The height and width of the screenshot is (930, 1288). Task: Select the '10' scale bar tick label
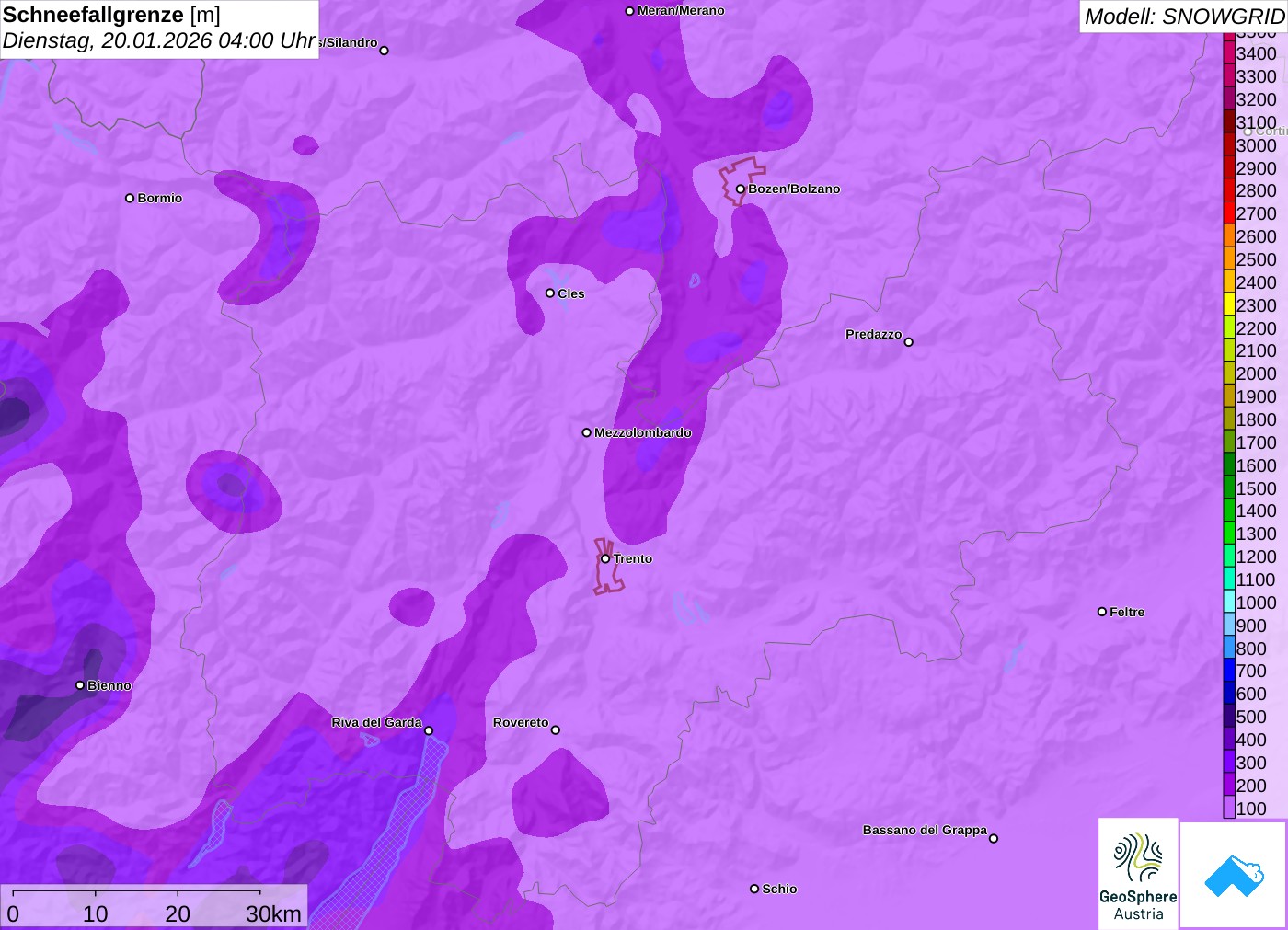pyautogui.click(x=96, y=914)
